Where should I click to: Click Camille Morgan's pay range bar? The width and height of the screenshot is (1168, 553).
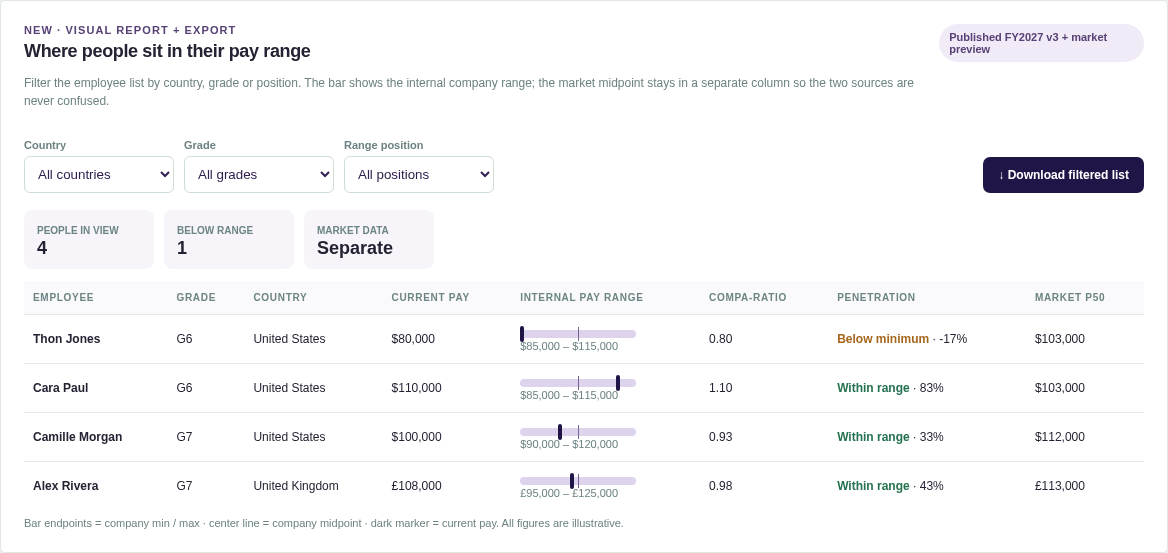tap(578, 432)
